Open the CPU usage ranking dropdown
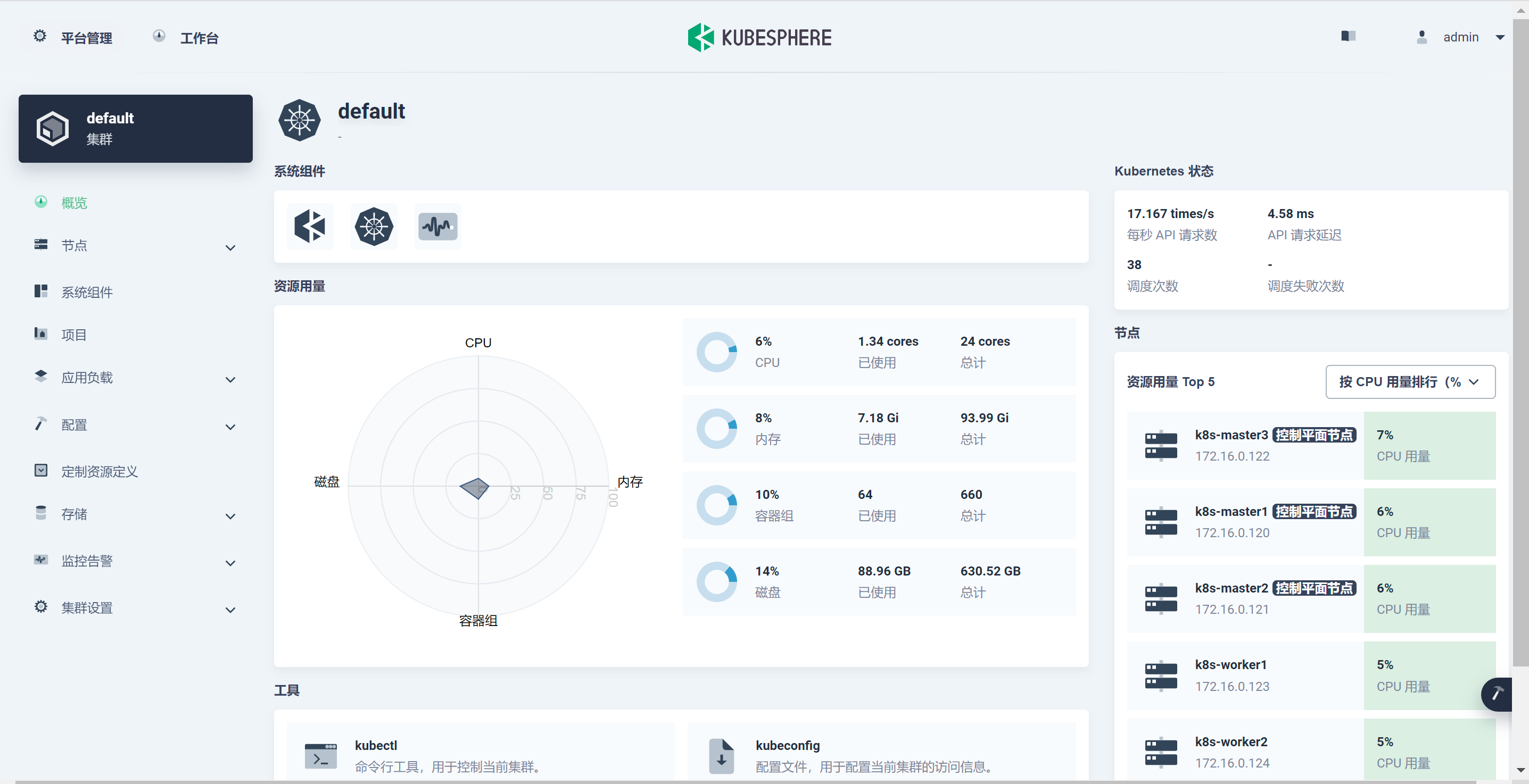 tap(1410, 382)
